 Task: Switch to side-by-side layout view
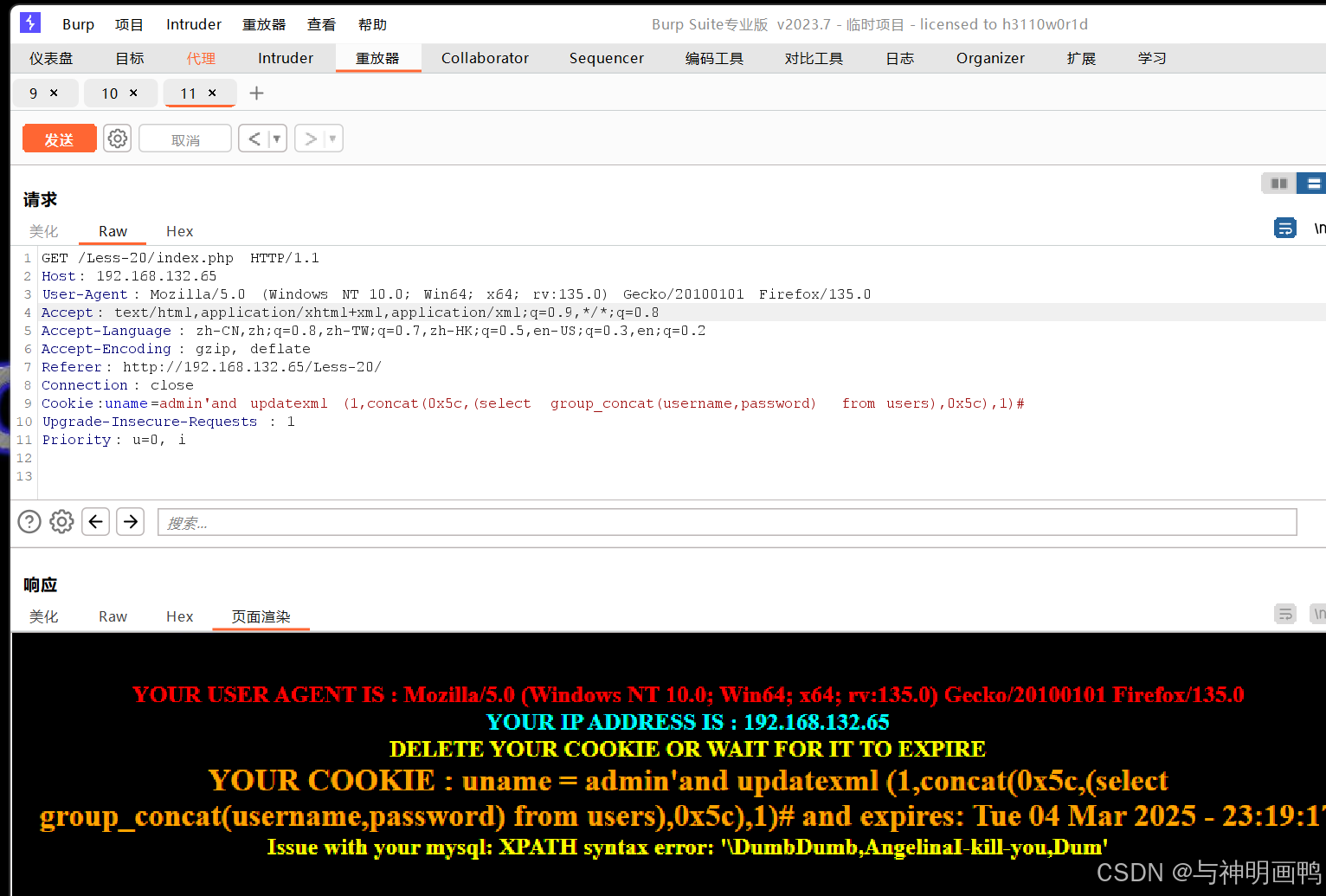tap(1278, 183)
